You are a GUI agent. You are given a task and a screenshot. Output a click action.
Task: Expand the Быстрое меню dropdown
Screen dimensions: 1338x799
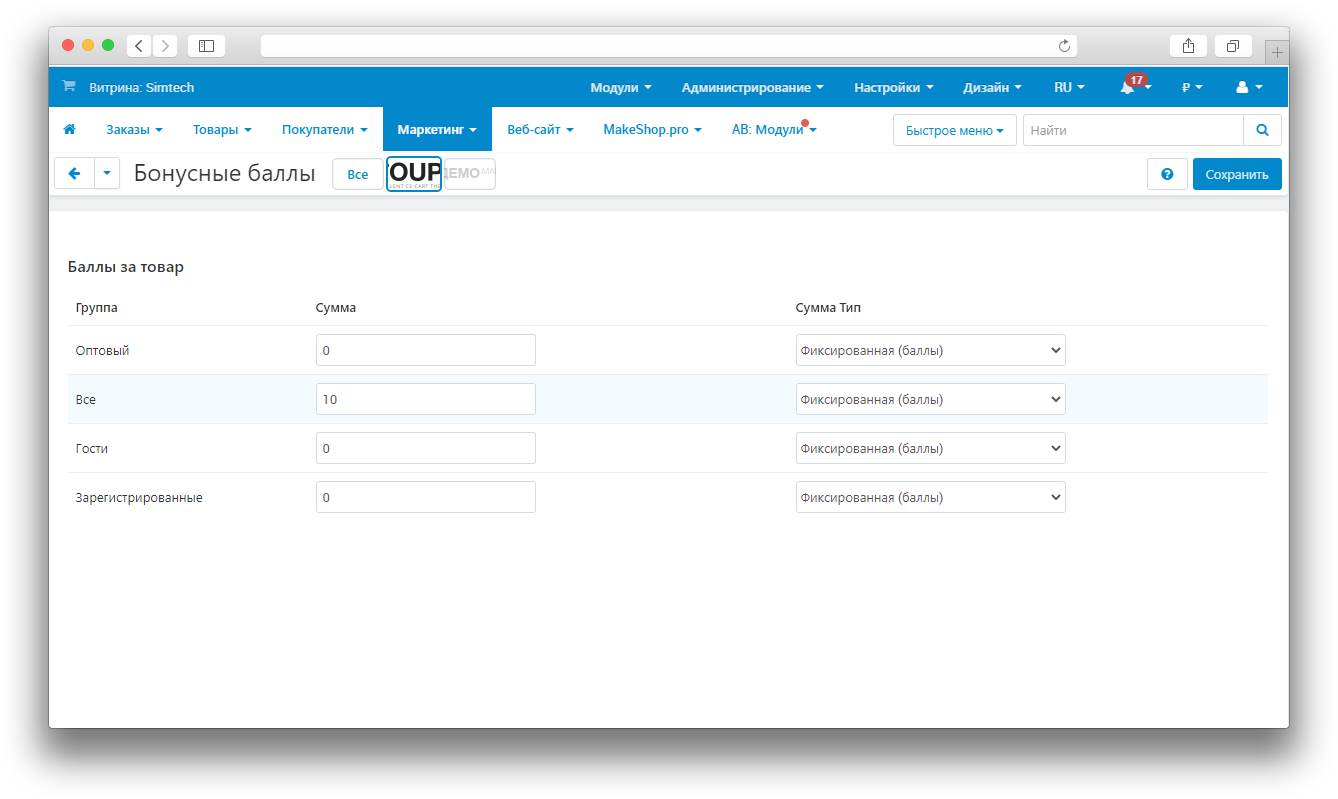pos(954,130)
